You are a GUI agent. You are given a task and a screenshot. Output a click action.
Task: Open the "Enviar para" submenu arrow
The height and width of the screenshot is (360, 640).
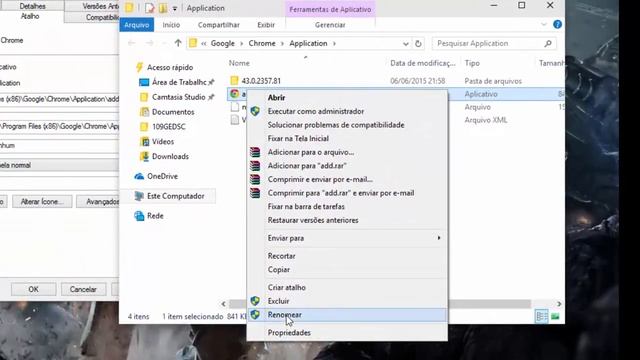(x=439, y=238)
